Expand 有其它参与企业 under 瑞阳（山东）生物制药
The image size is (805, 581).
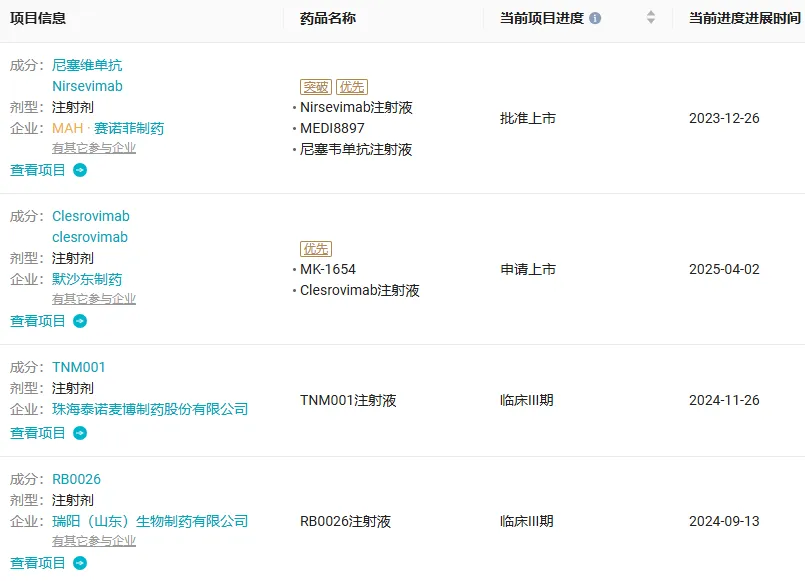(x=94, y=541)
